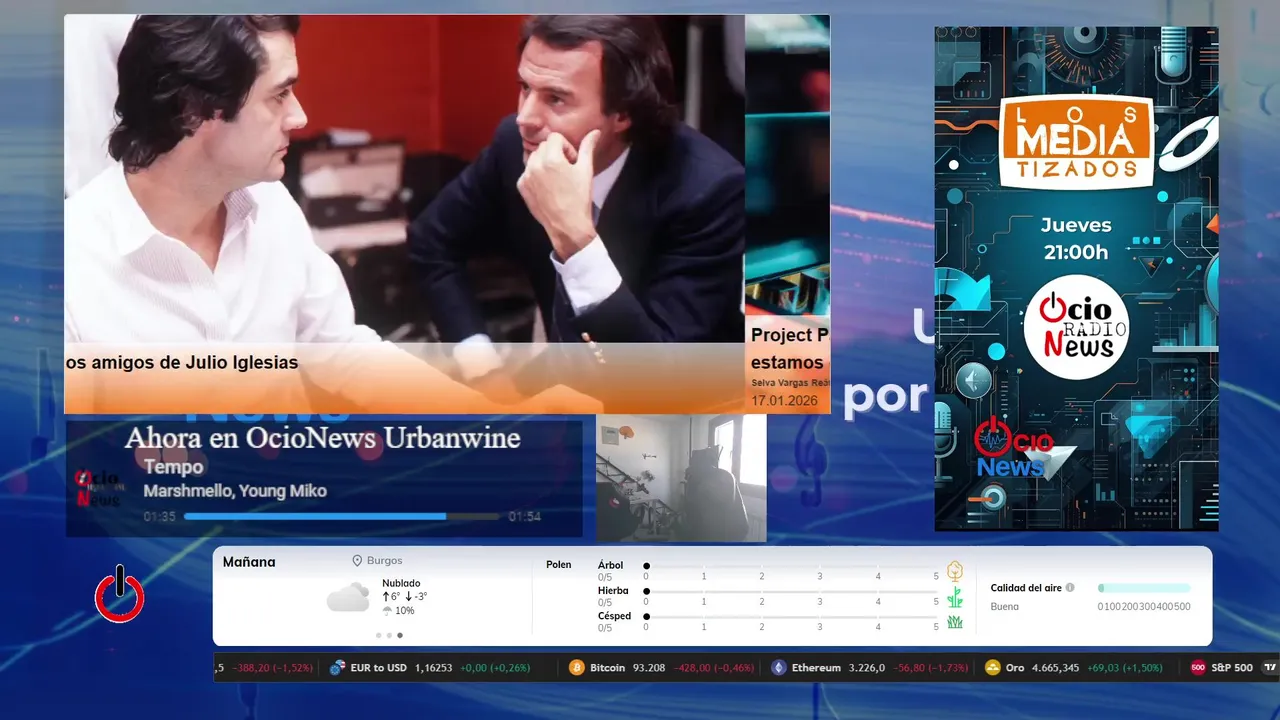Click the total time 01:54
Screen dimensions: 1280x720
click(524, 517)
